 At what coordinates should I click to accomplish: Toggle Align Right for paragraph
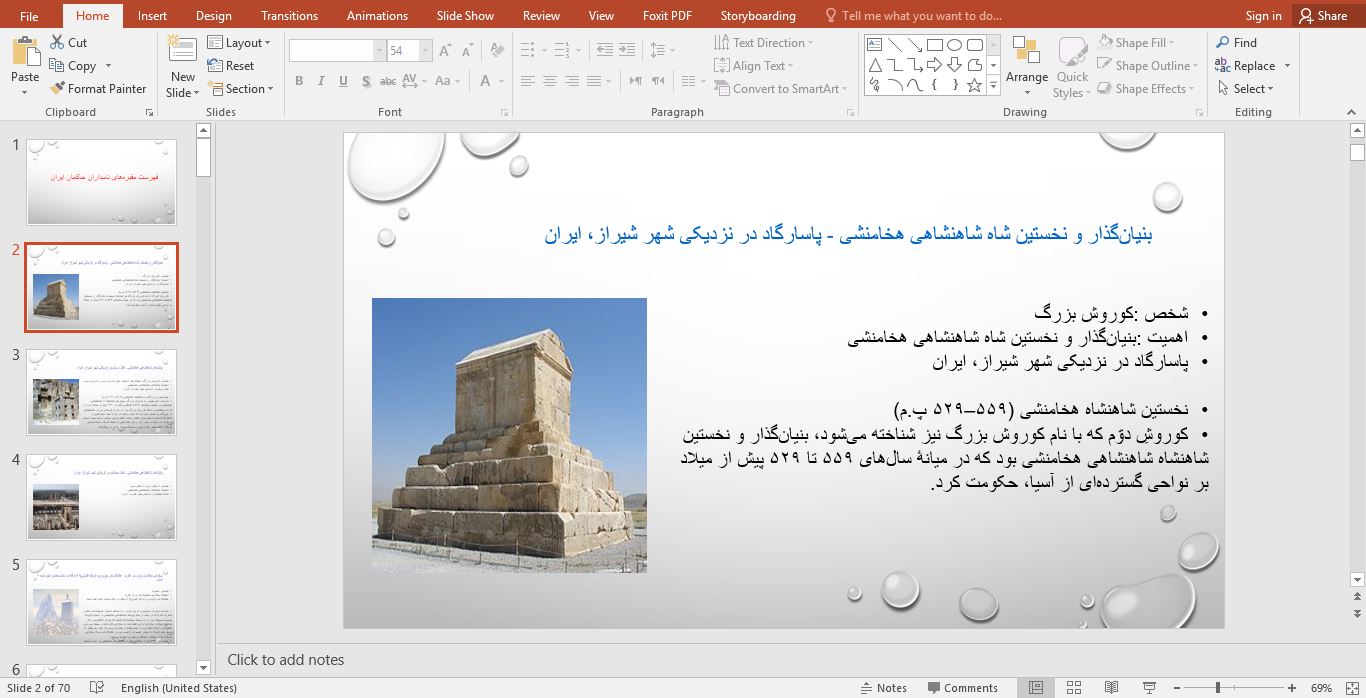pyautogui.click(x=571, y=81)
